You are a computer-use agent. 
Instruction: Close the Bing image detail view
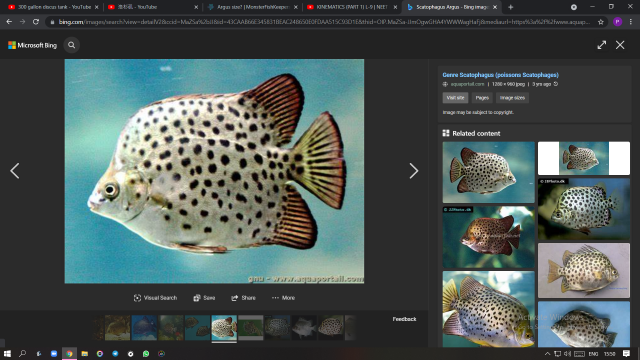[x=620, y=45]
